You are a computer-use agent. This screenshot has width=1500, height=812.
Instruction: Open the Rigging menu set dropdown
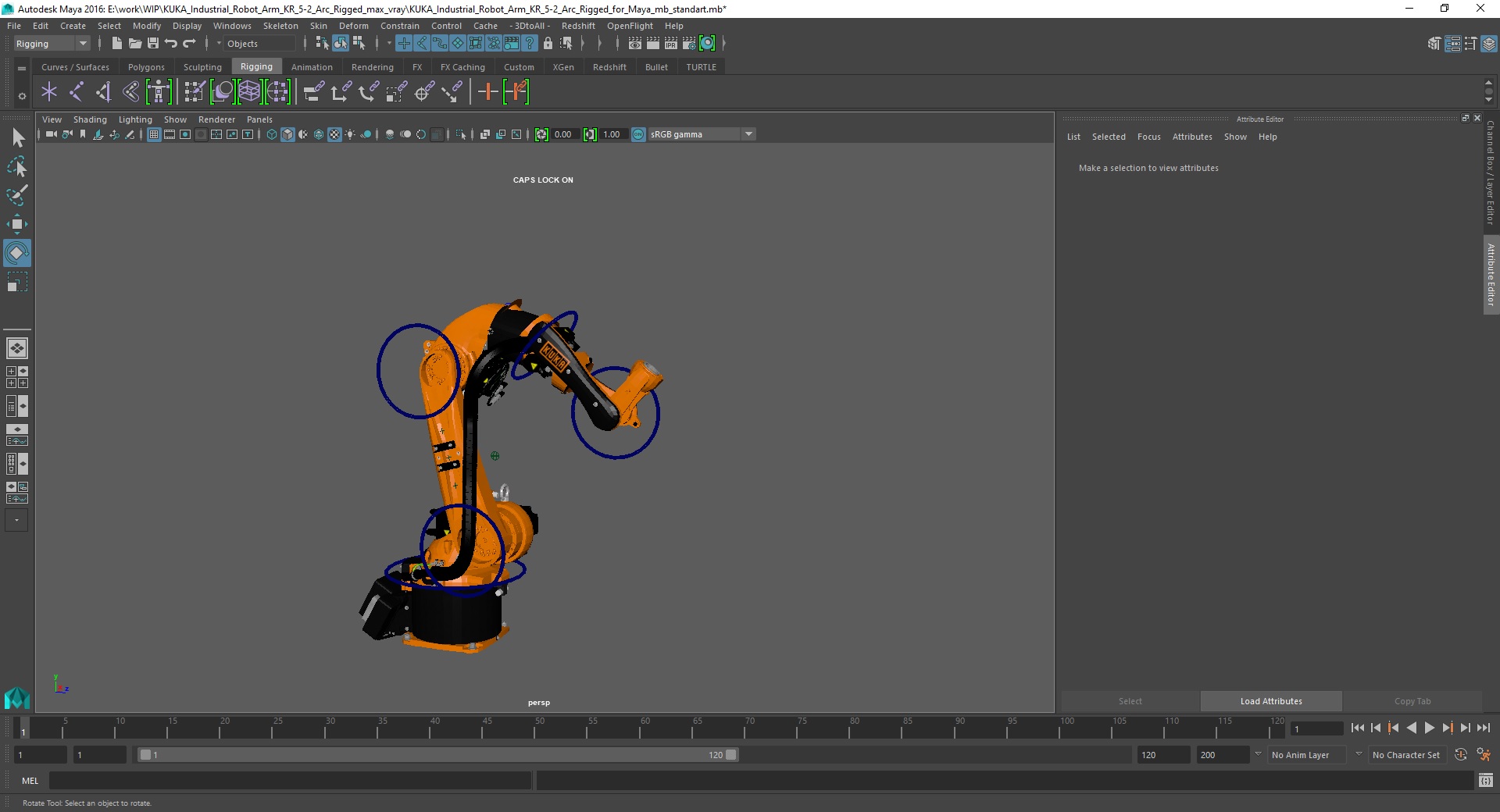point(52,44)
